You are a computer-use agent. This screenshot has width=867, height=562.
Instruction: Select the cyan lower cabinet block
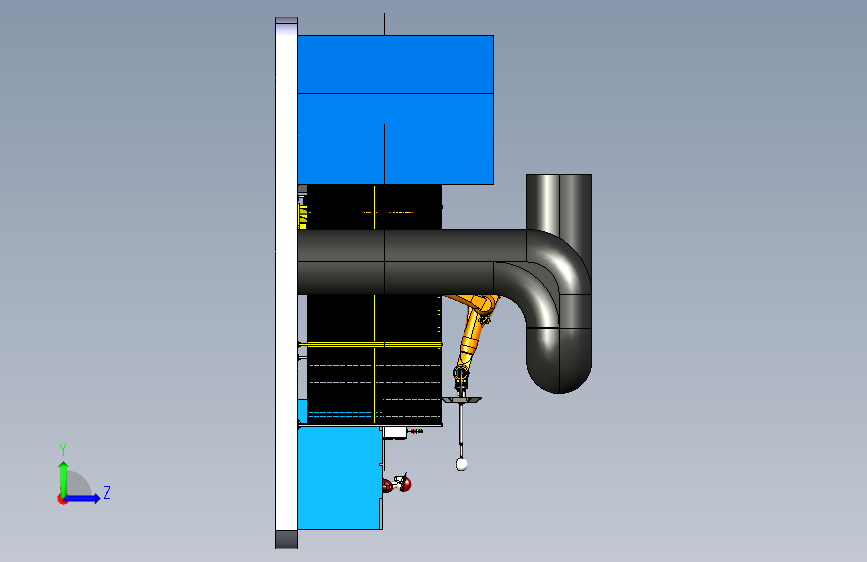(x=340, y=478)
